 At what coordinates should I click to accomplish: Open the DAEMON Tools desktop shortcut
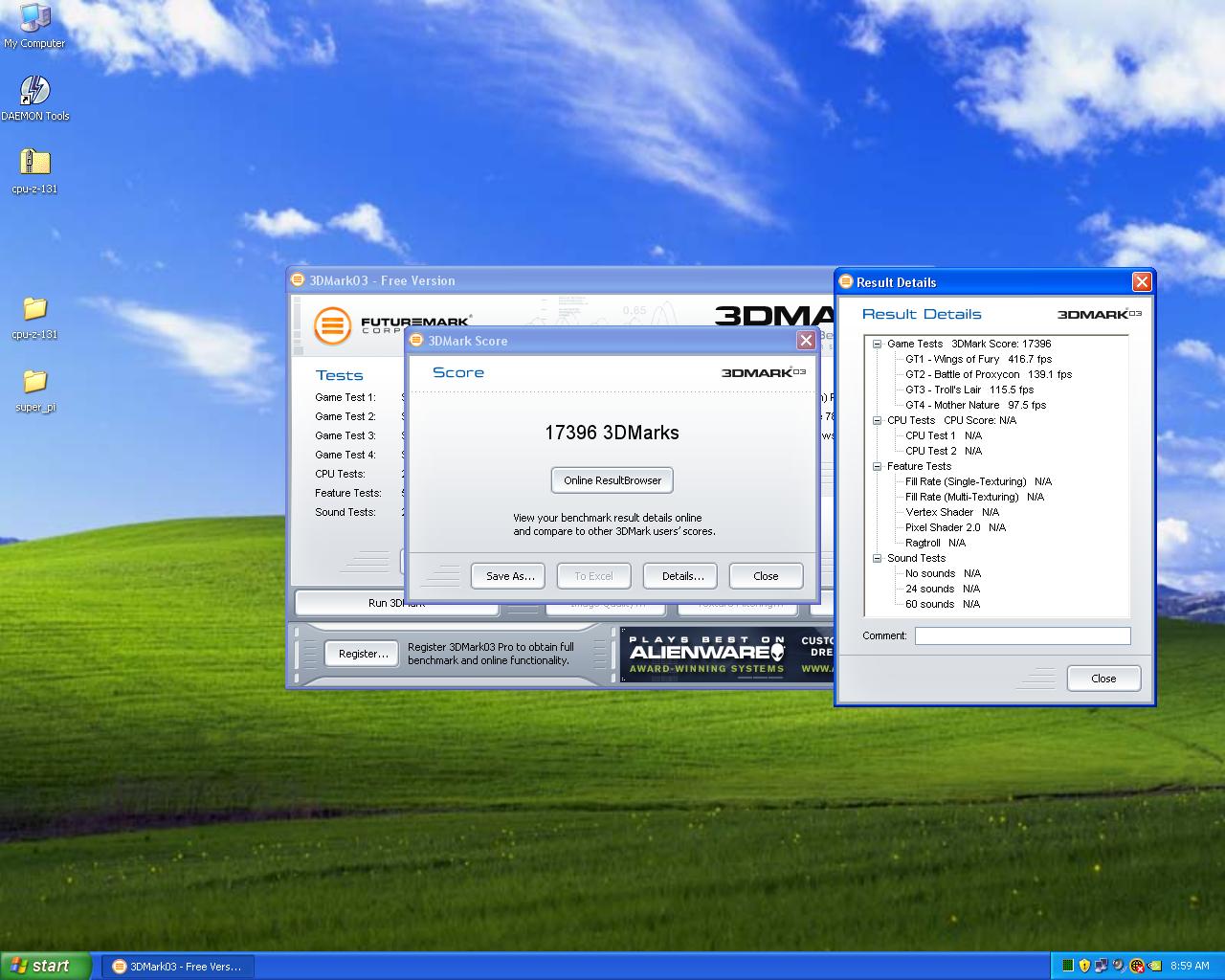34,92
